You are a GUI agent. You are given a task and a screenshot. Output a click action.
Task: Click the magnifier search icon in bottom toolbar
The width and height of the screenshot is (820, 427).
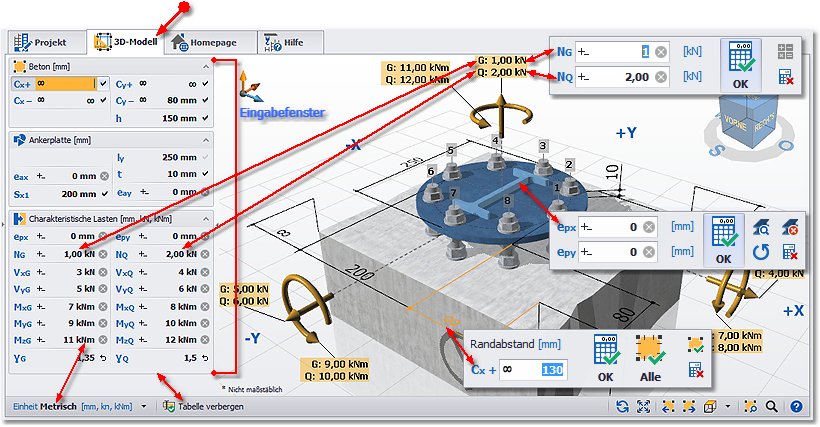pyautogui.click(x=772, y=406)
